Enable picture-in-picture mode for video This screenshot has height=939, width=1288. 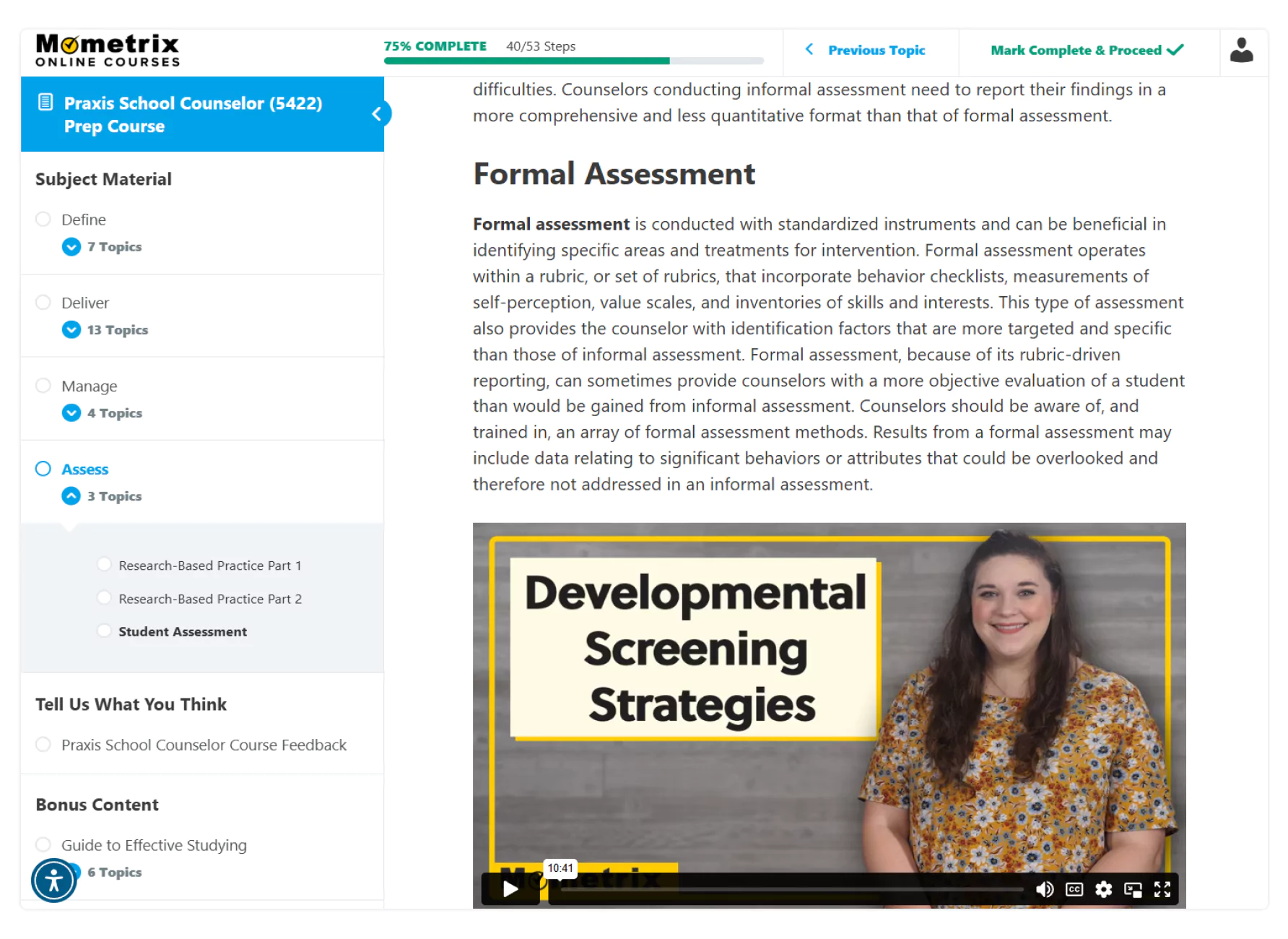point(1133,889)
